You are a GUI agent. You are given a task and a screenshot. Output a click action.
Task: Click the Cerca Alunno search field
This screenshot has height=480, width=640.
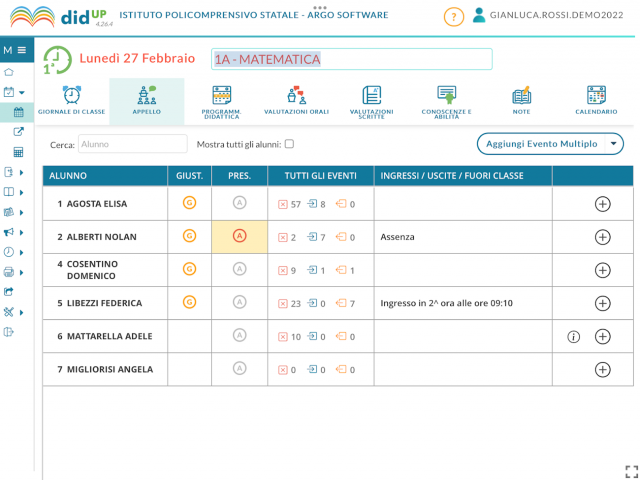pyautogui.click(x=133, y=144)
